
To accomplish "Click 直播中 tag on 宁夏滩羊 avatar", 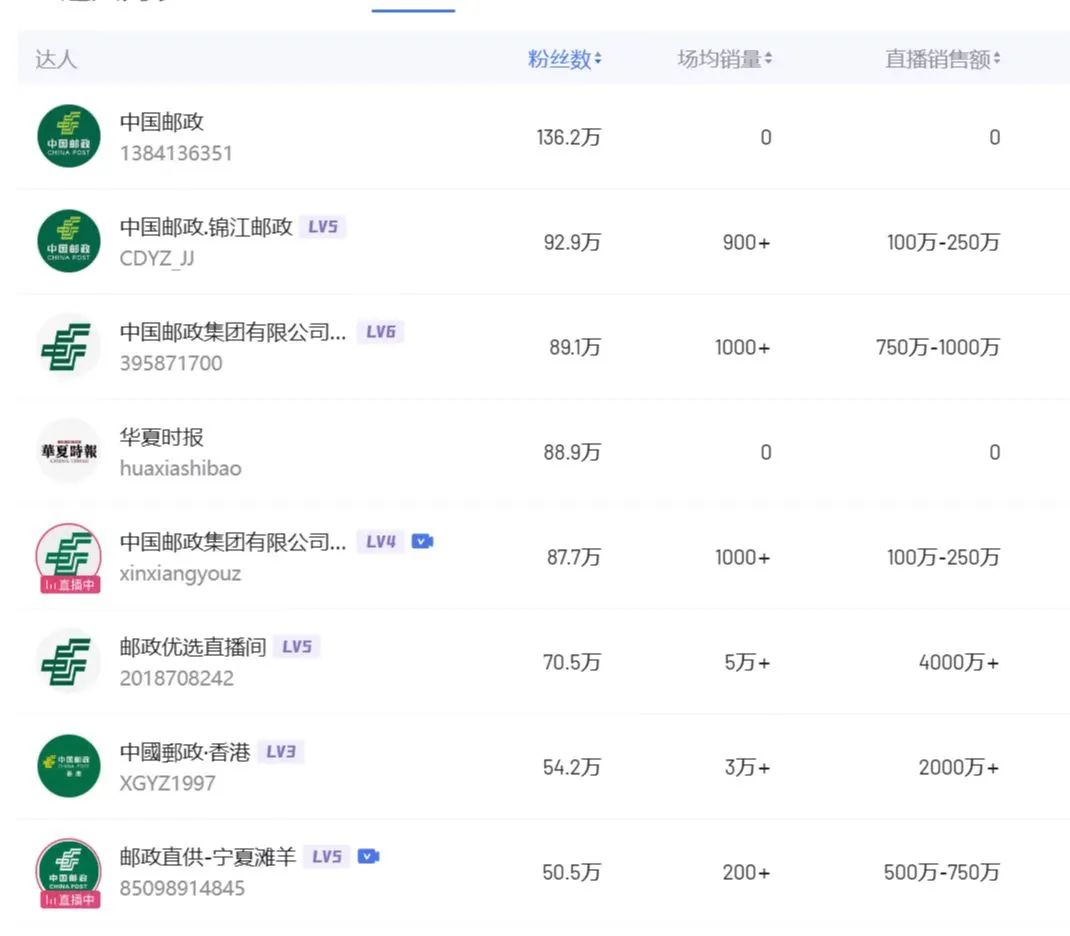I will [x=70, y=900].
